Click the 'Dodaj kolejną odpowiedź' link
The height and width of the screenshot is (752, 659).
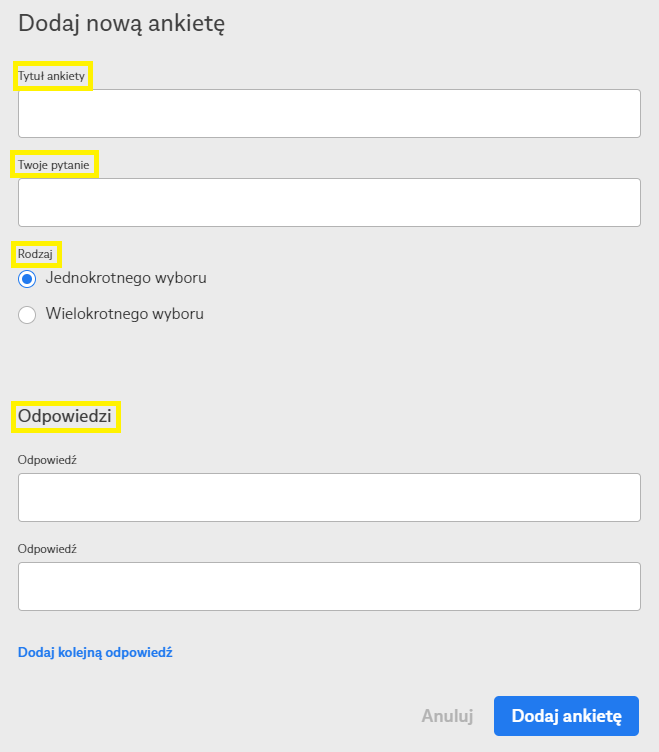(x=95, y=652)
